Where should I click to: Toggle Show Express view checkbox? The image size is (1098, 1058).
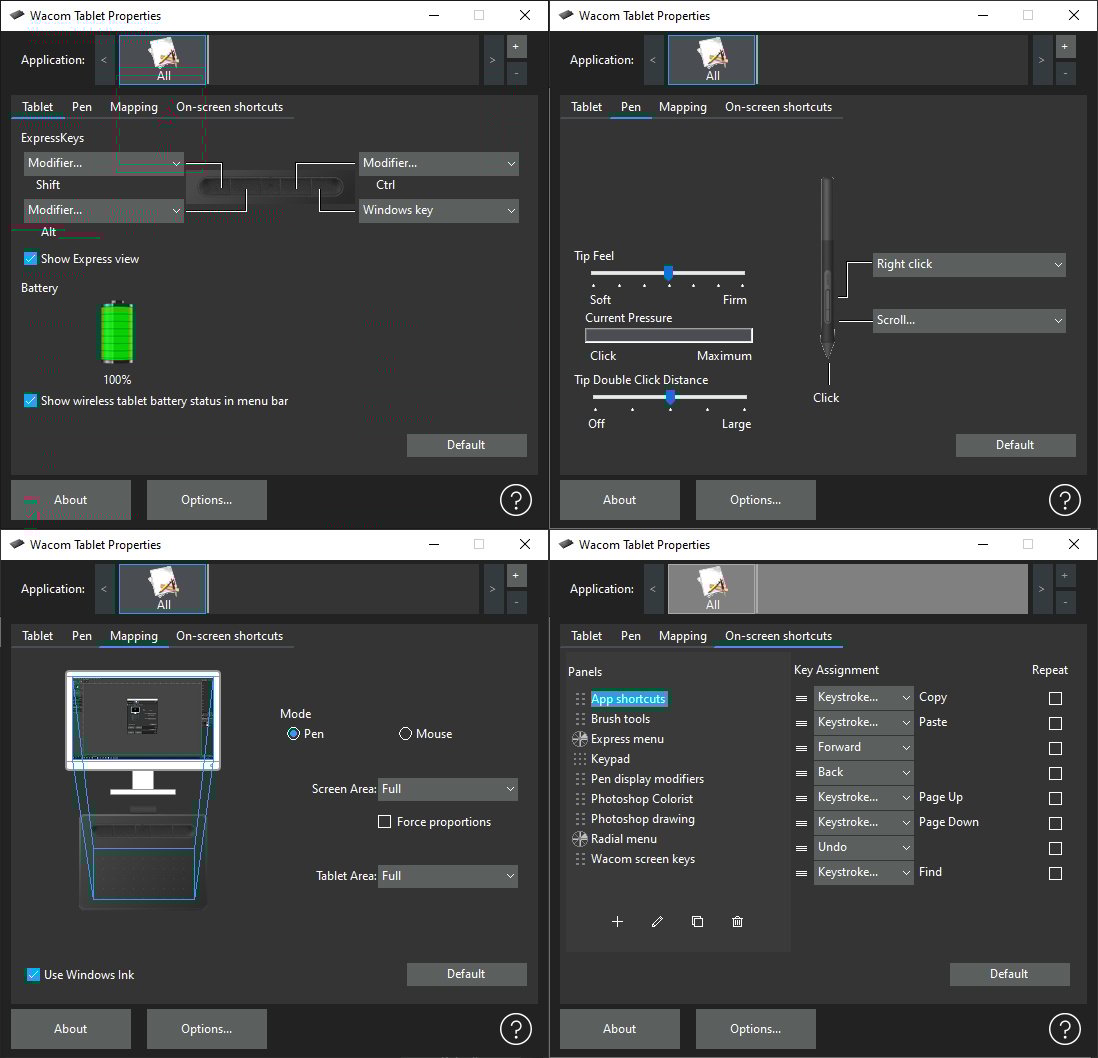(30, 258)
